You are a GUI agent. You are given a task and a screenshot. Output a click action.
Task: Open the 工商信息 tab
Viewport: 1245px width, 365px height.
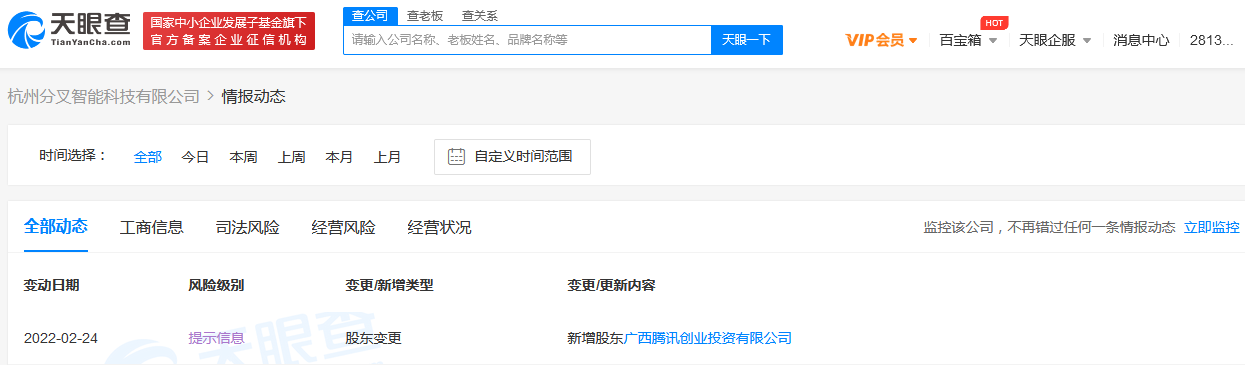pos(152,227)
